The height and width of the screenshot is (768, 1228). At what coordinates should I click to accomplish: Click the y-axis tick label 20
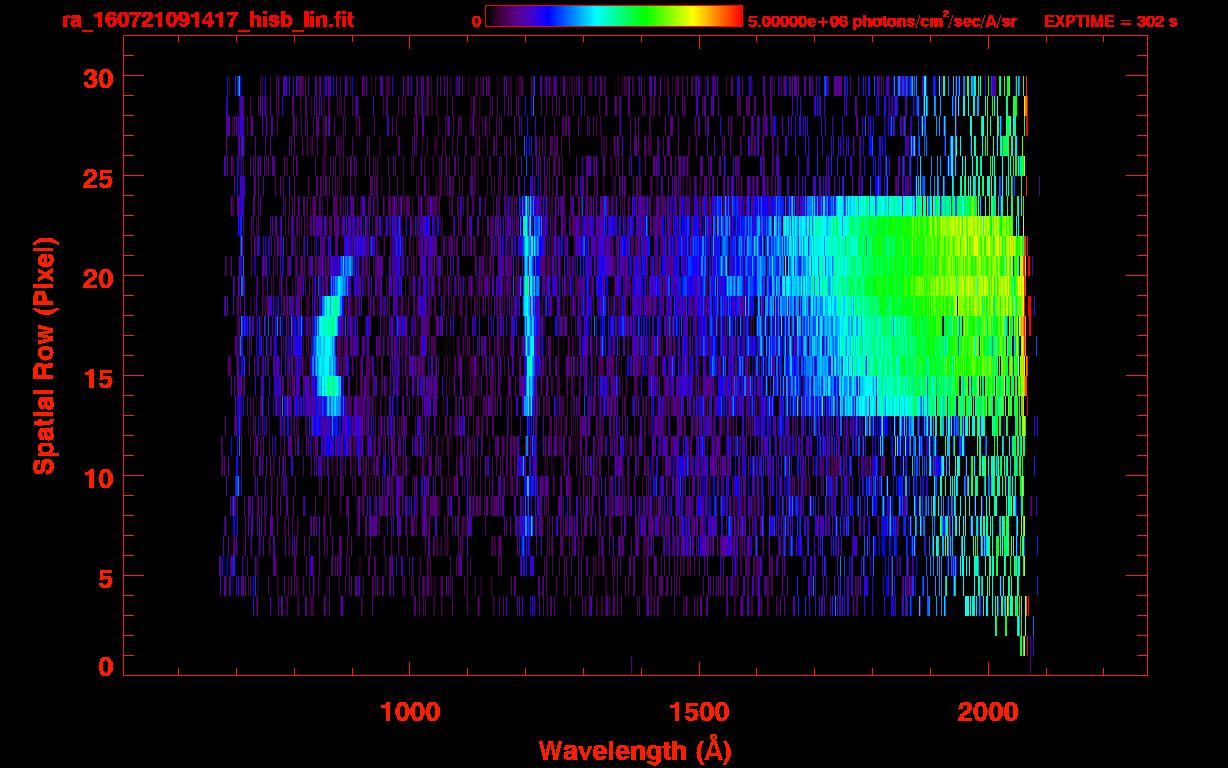point(97,277)
